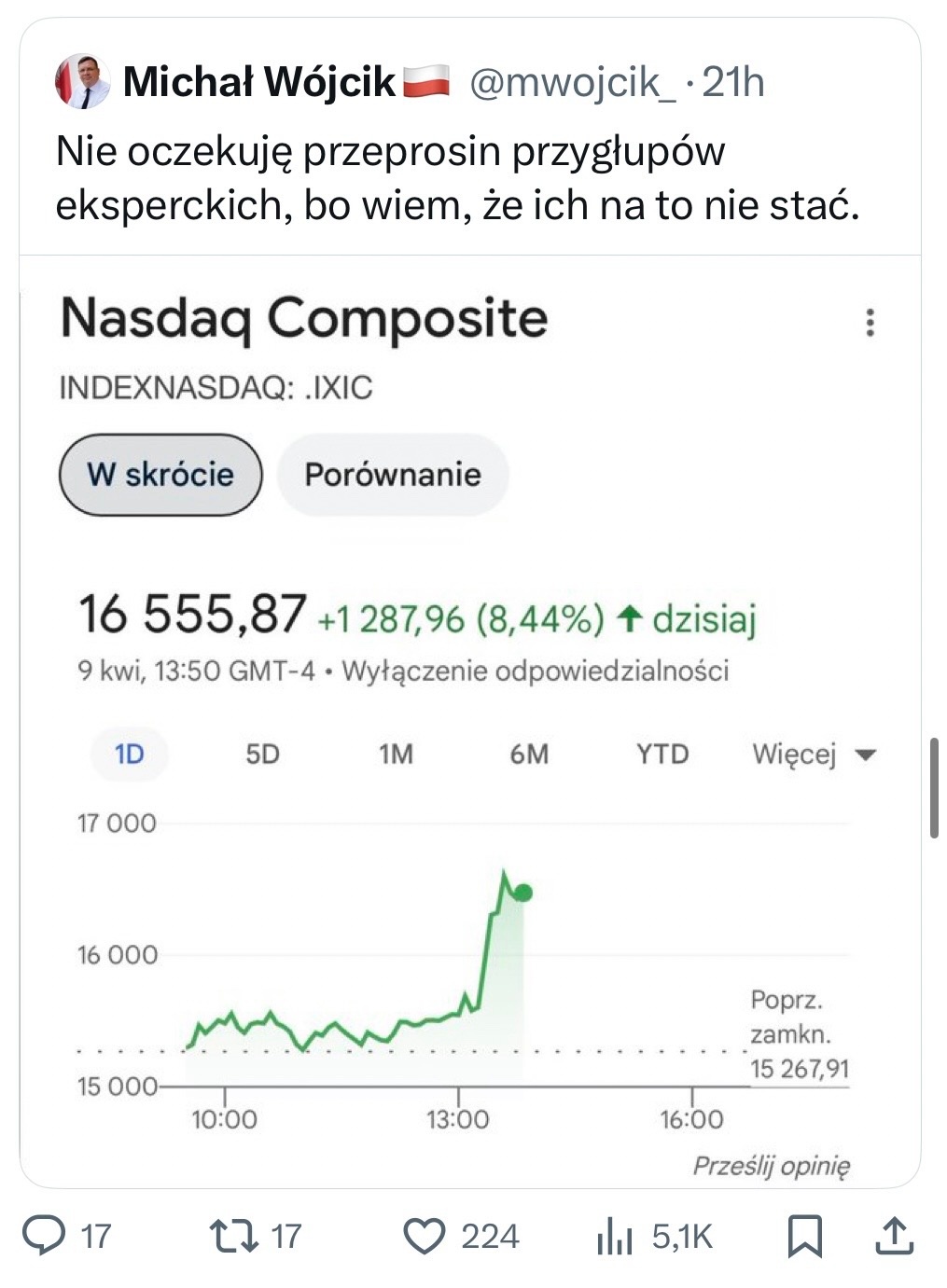Image resolution: width=947 pixels, height=1288 pixels.
Task: Expand the 'Więcej' range dropdown
Action: (x=814, y=754)
